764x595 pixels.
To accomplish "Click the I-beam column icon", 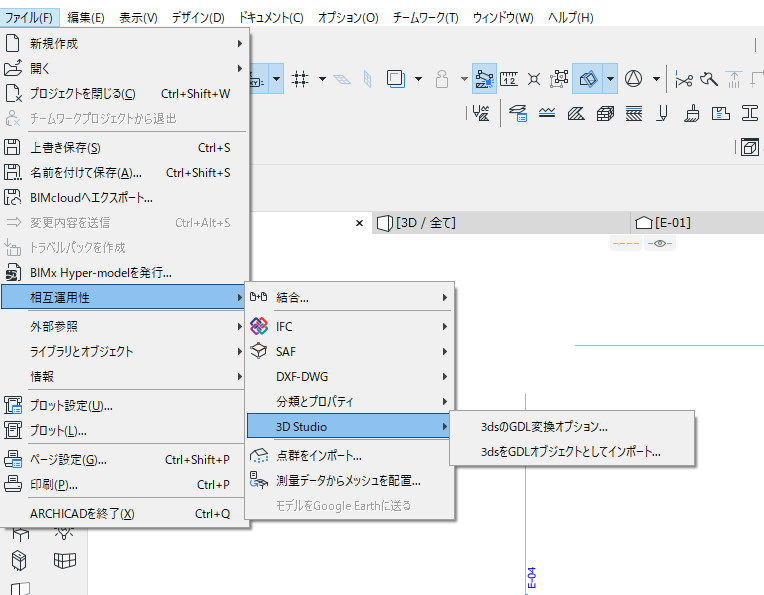I will pyautogui.click(x=749, y=114).
